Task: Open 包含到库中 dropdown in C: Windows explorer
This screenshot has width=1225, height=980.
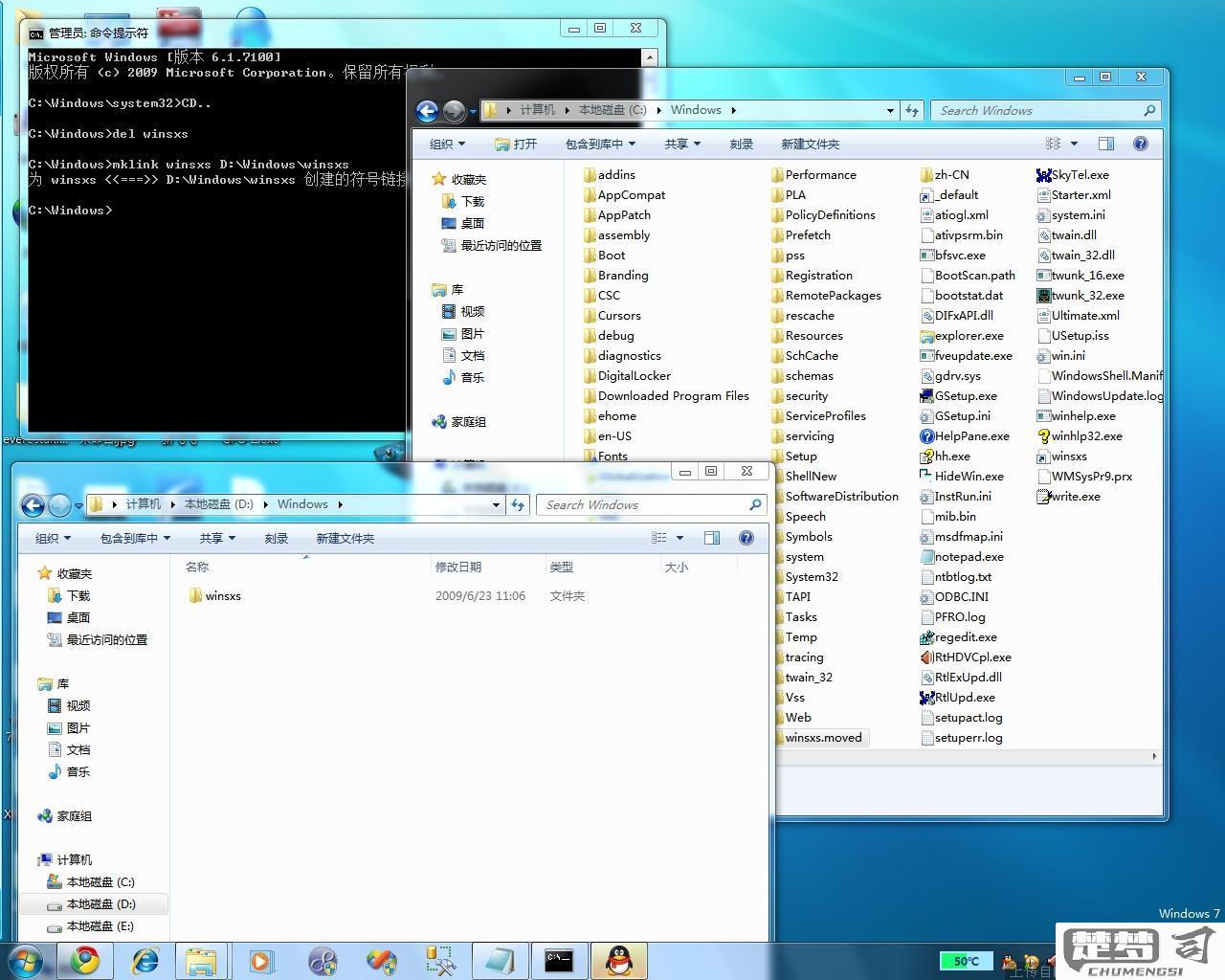Action: click(x=600, y=145)
